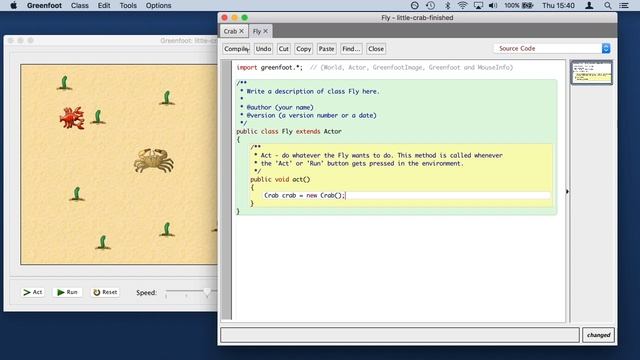Click the red lobster in the world
Viewport: 640px width, 360px height.
coord(72,118)
